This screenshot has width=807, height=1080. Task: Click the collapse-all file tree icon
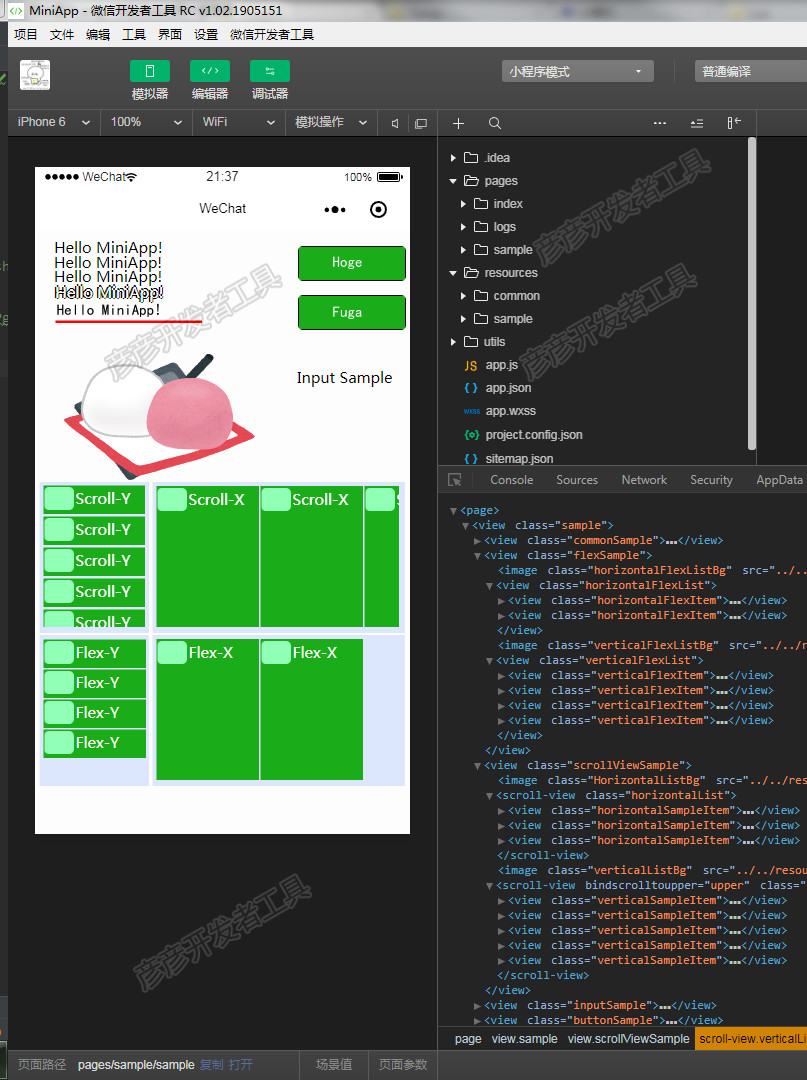697,123
